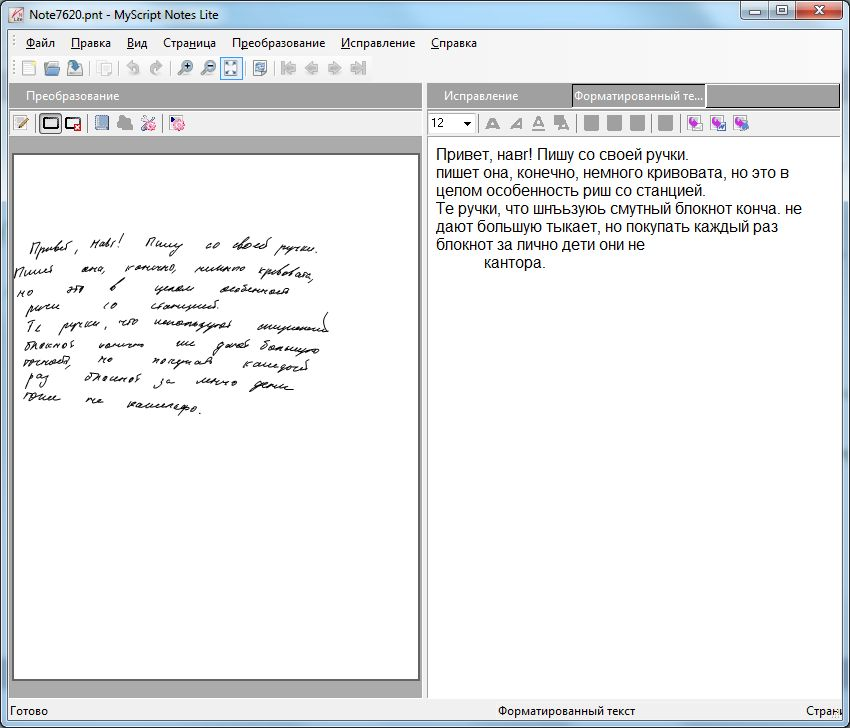This screenshot has width=850, height=728.
Task: Click the word 'кантора.' in the recognized text
Action: click(514, 263)
